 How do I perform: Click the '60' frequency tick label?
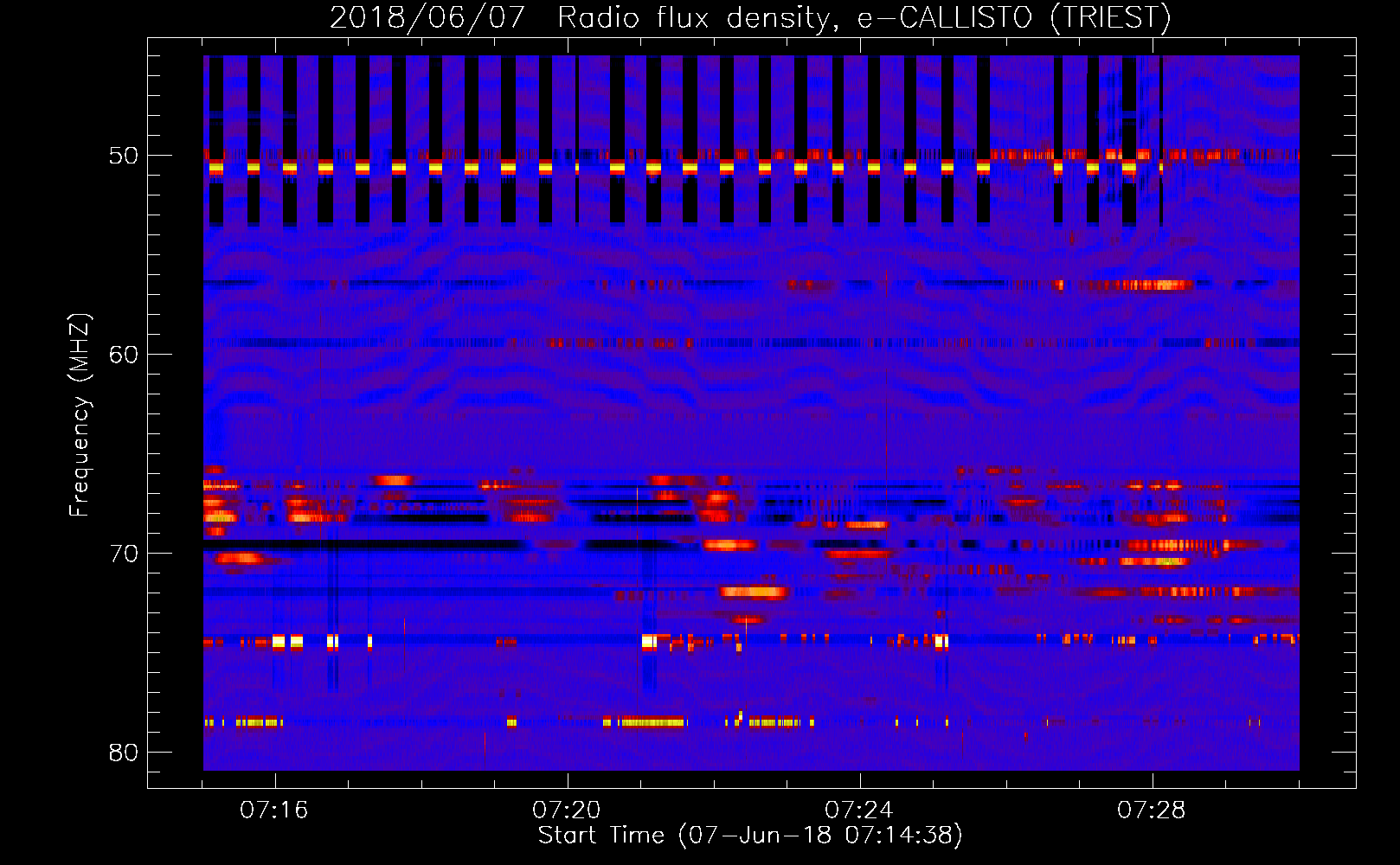(x=124, y=355)
